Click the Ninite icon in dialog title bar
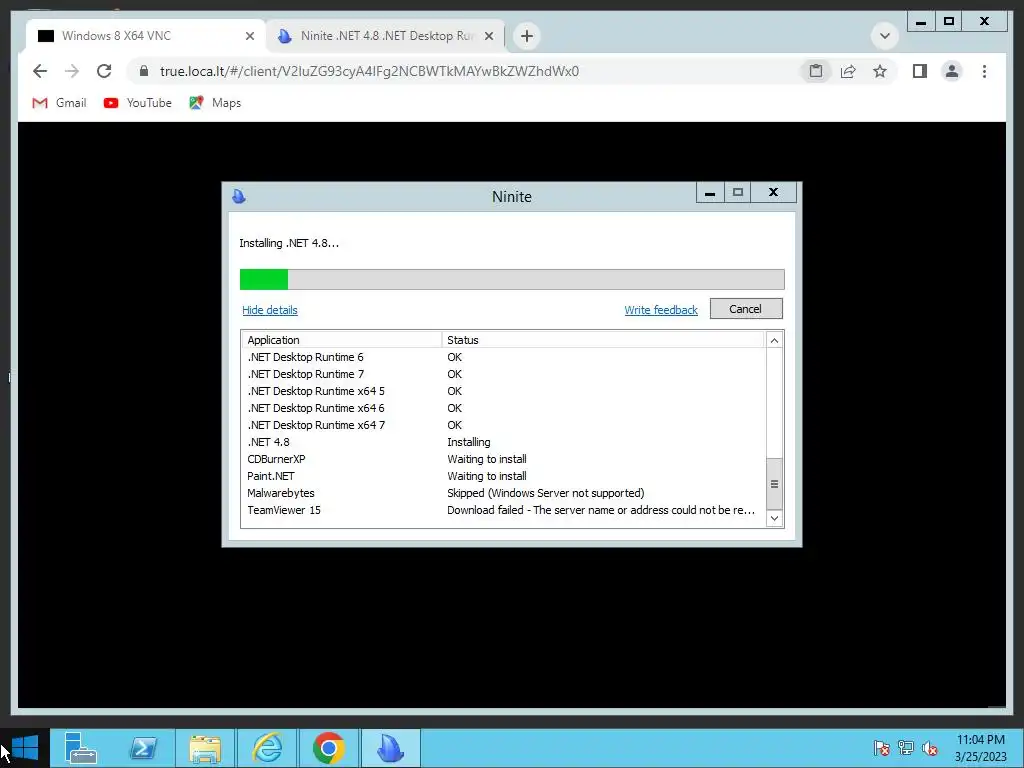Image resolution: width=1024 pixels, height=768 pixels. coord(239,196)
